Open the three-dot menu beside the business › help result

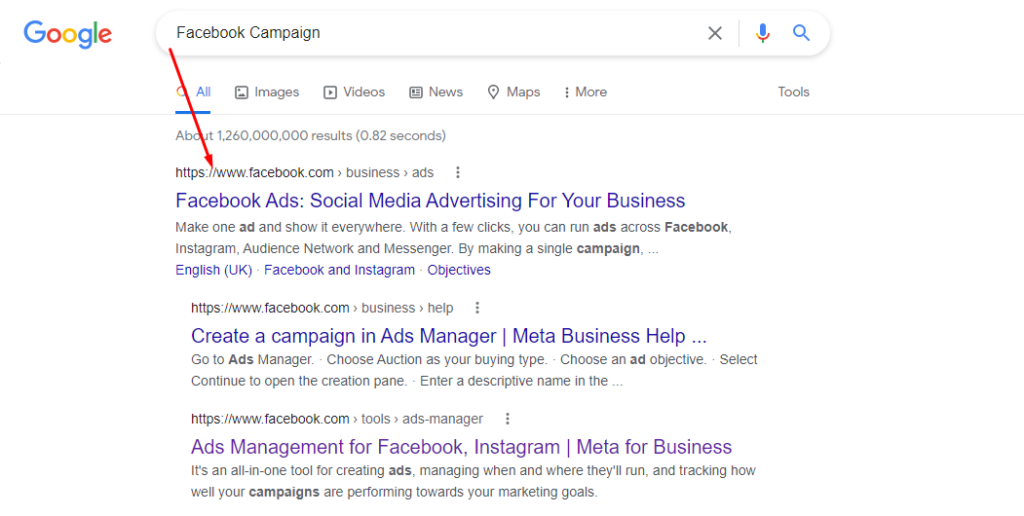(477, 307)
